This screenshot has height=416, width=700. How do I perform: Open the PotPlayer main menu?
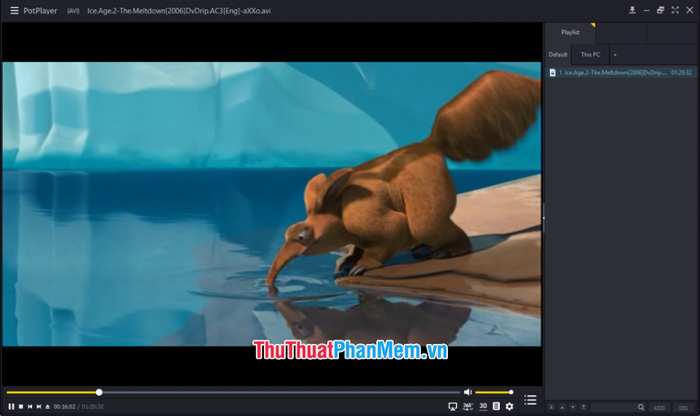tap(14, 10)
